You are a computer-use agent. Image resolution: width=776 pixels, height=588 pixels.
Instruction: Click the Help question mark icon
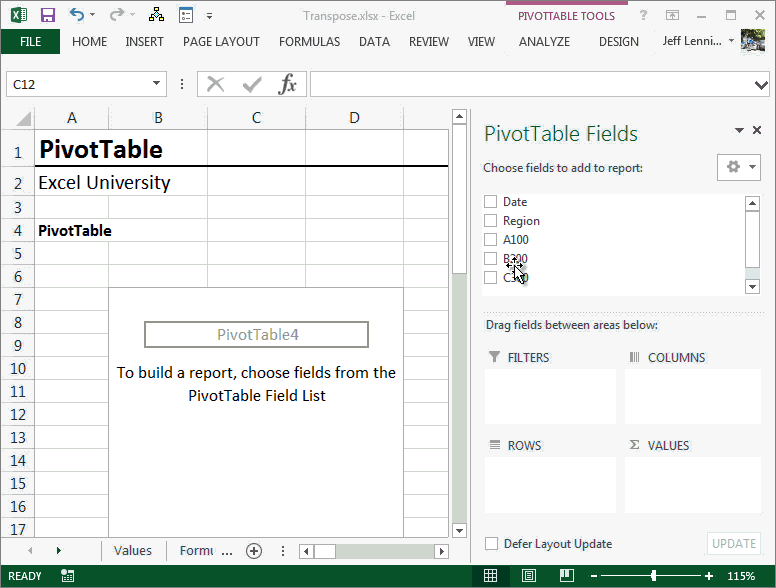643,15
